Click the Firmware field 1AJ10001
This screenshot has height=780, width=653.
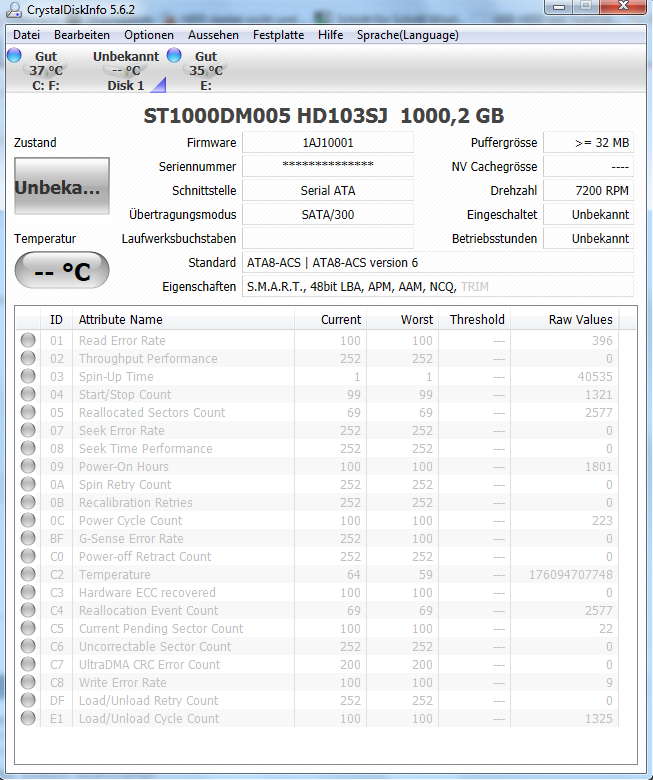[328, 143]
